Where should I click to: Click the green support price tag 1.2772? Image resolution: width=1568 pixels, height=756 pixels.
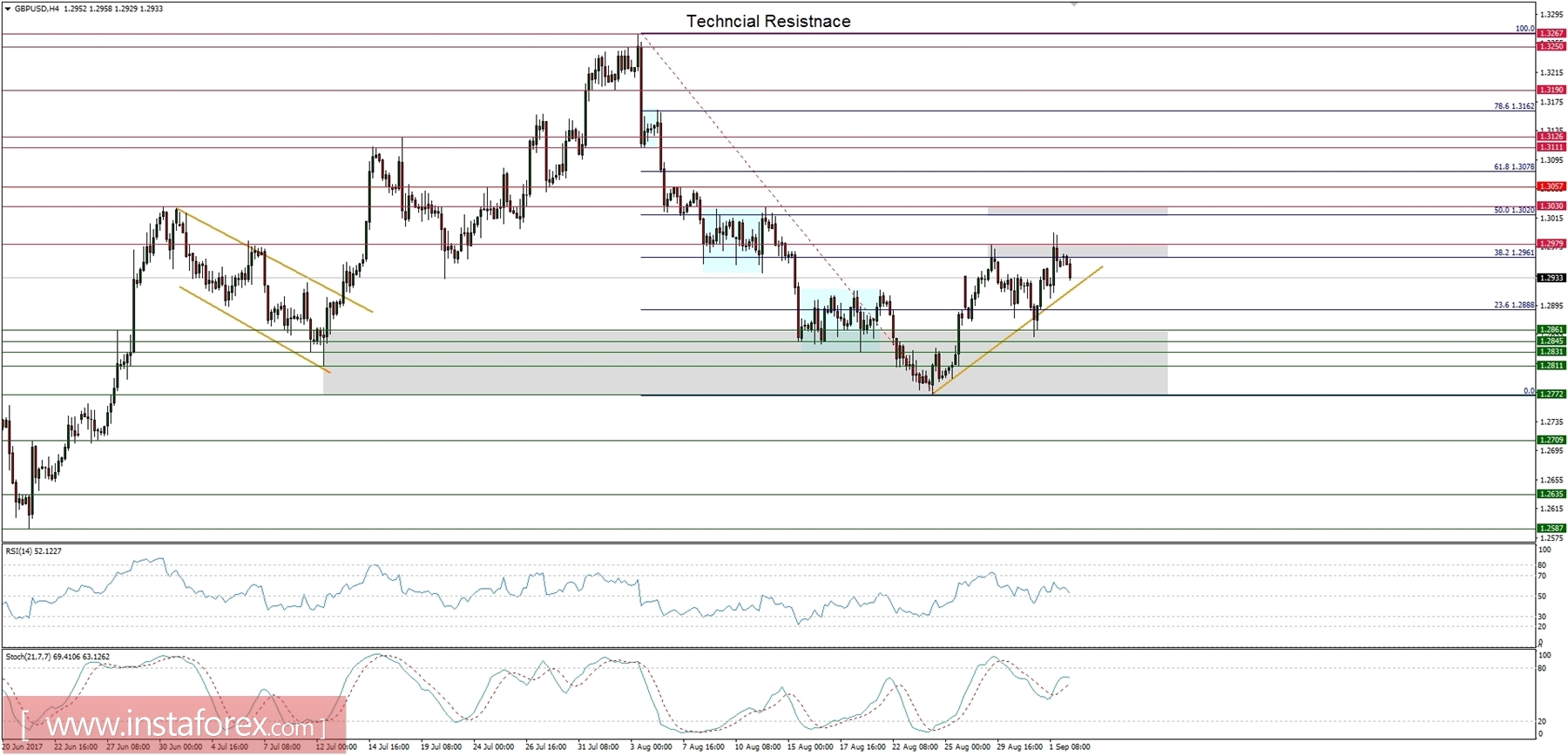pyautogui.click(x=1551, y=395)
